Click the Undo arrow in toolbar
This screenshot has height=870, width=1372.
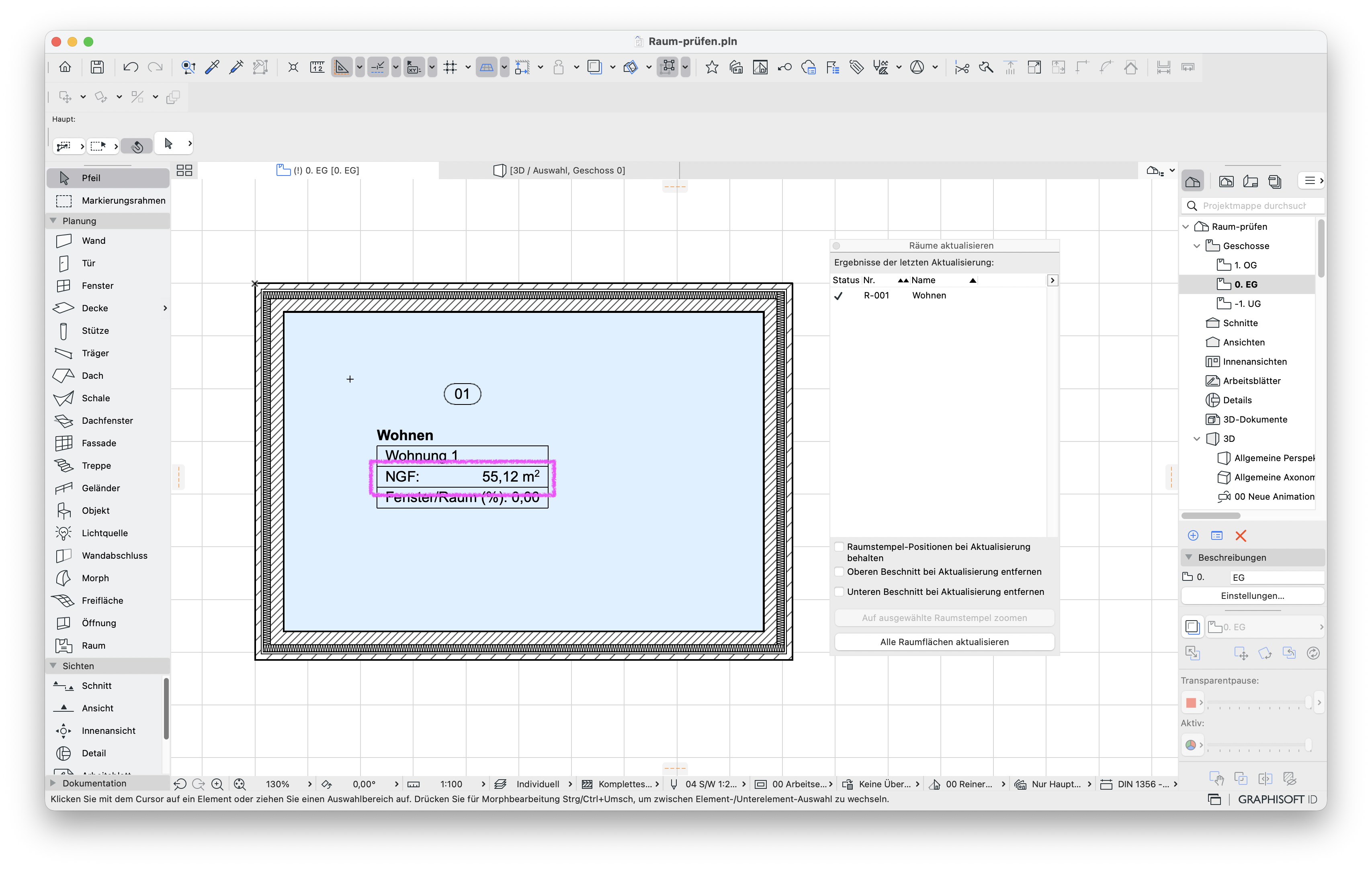tap(131, 67)
